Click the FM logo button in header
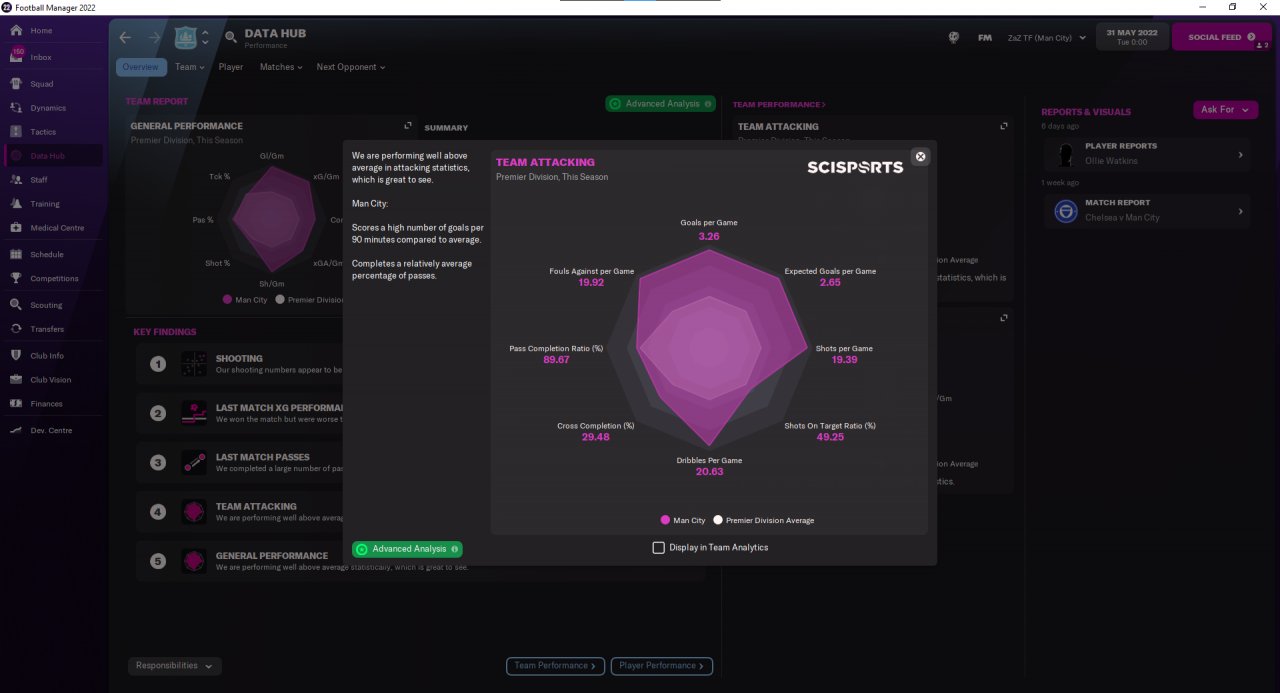The width and height of the screenshot is (1280, 693). pos(985,38)
